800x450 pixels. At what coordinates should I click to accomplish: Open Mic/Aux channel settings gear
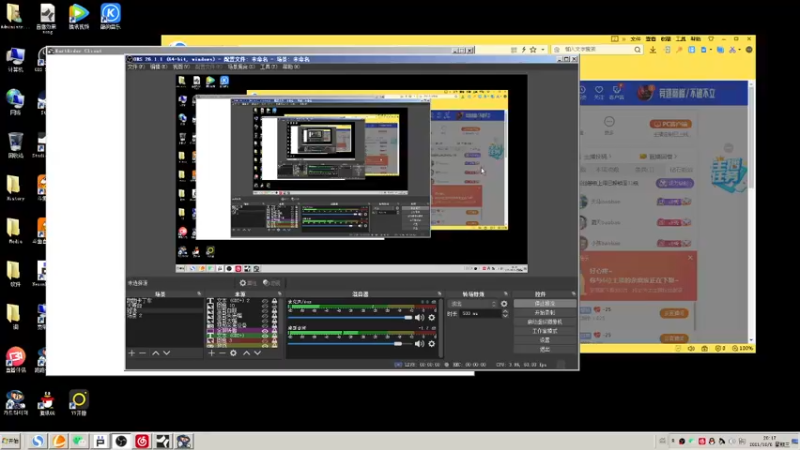tap(432, 317)
